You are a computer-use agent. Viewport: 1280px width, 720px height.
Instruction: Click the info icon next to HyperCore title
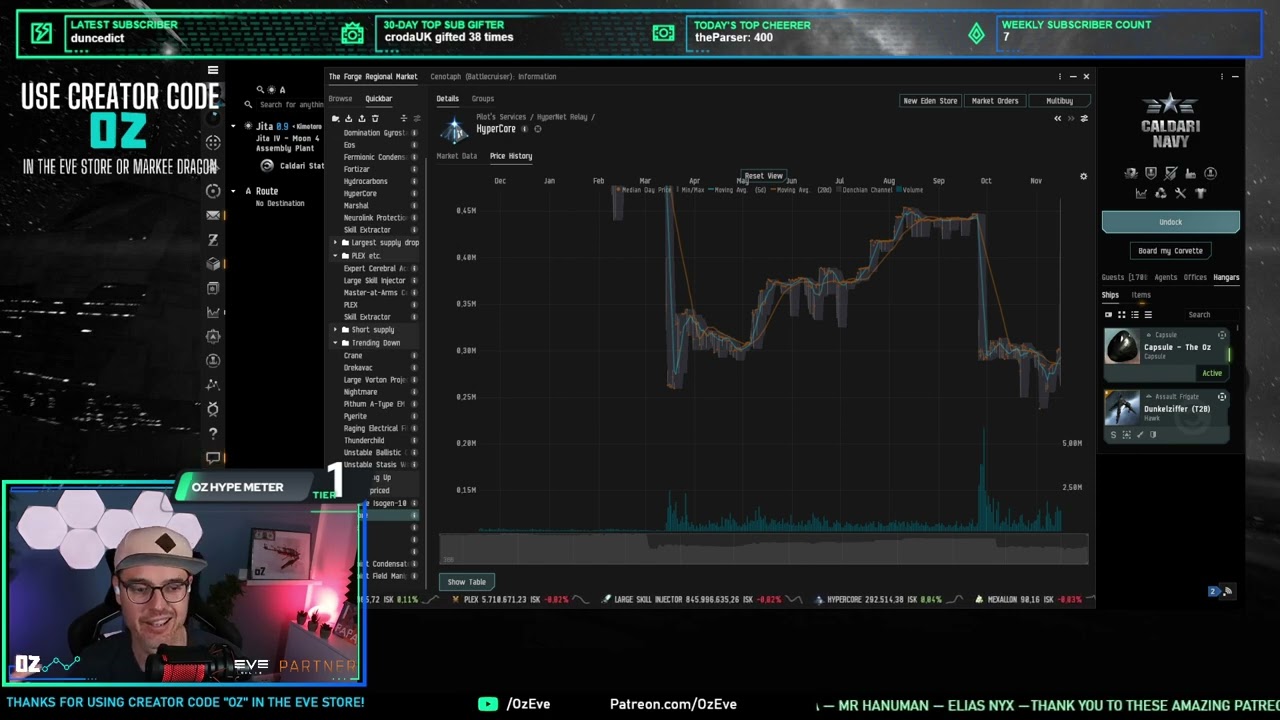(525, 129)
